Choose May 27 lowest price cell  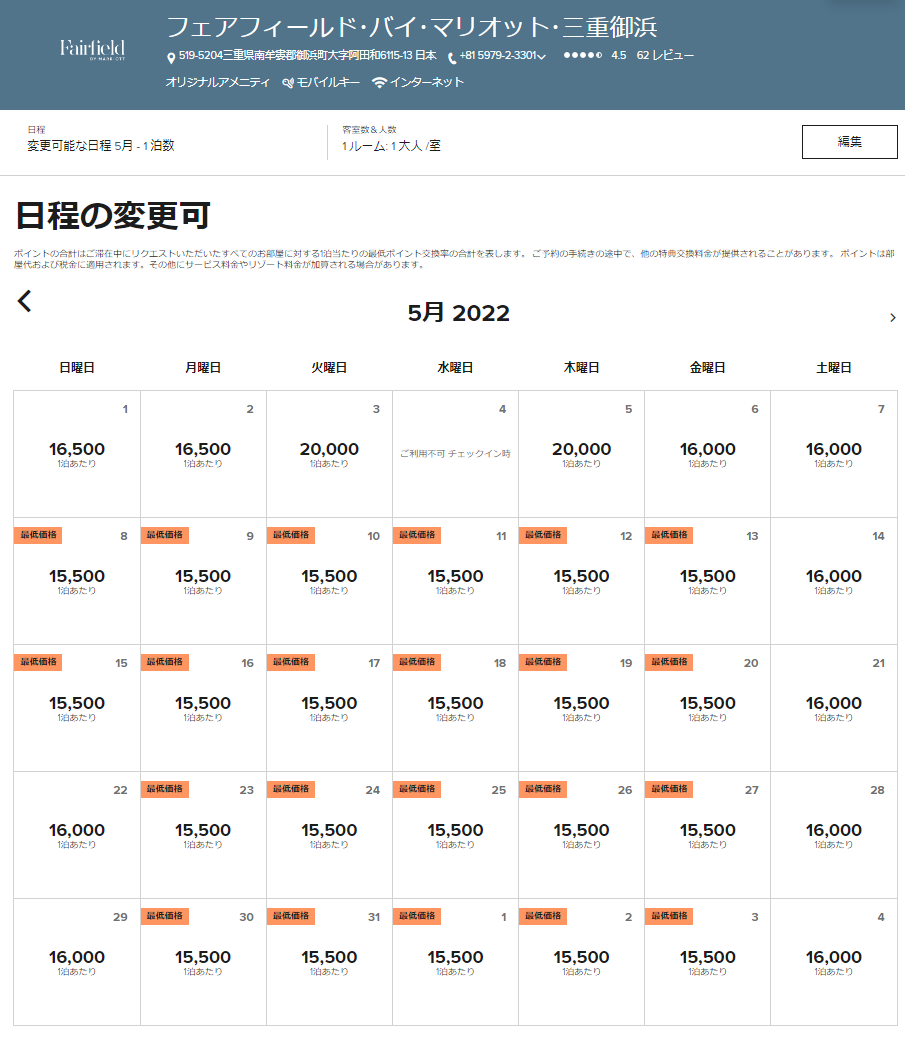point(707,835)
